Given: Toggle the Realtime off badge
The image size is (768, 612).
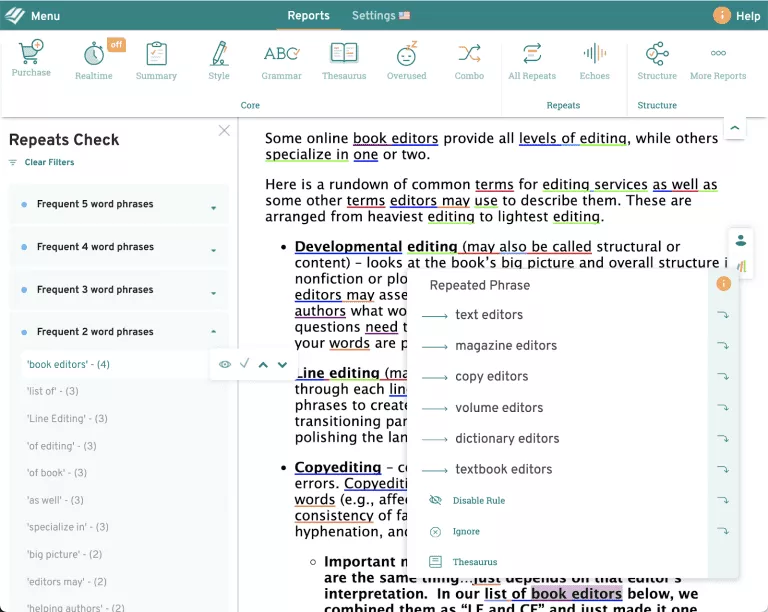Looking at the screenshot, I should coord(116,45).
